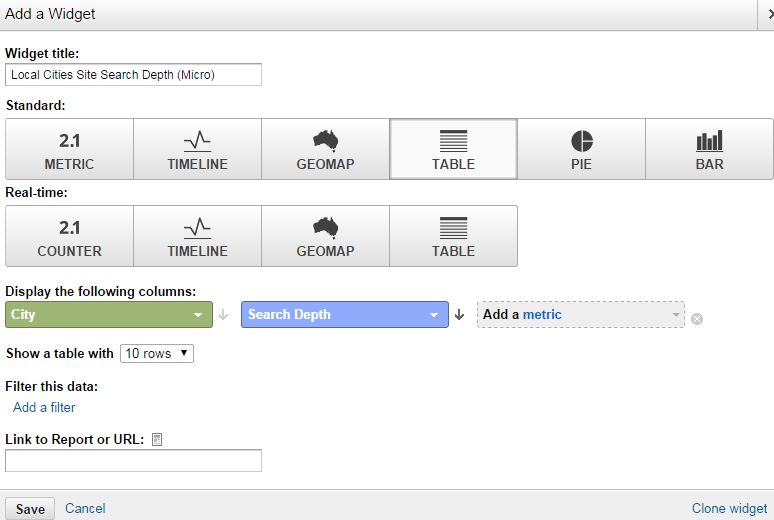The image size is (774, 520).
Task: Open the Search Depth metric dropdown
Action: pyautogui.click(x=344, y=315)
